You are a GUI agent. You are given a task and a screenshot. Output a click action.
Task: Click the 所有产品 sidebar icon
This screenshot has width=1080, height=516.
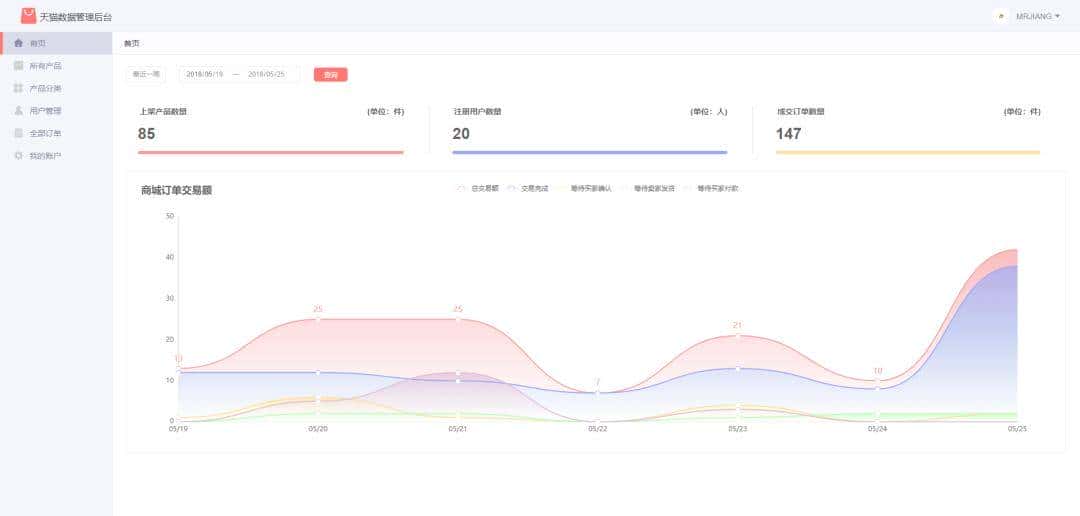pos(19,65)
